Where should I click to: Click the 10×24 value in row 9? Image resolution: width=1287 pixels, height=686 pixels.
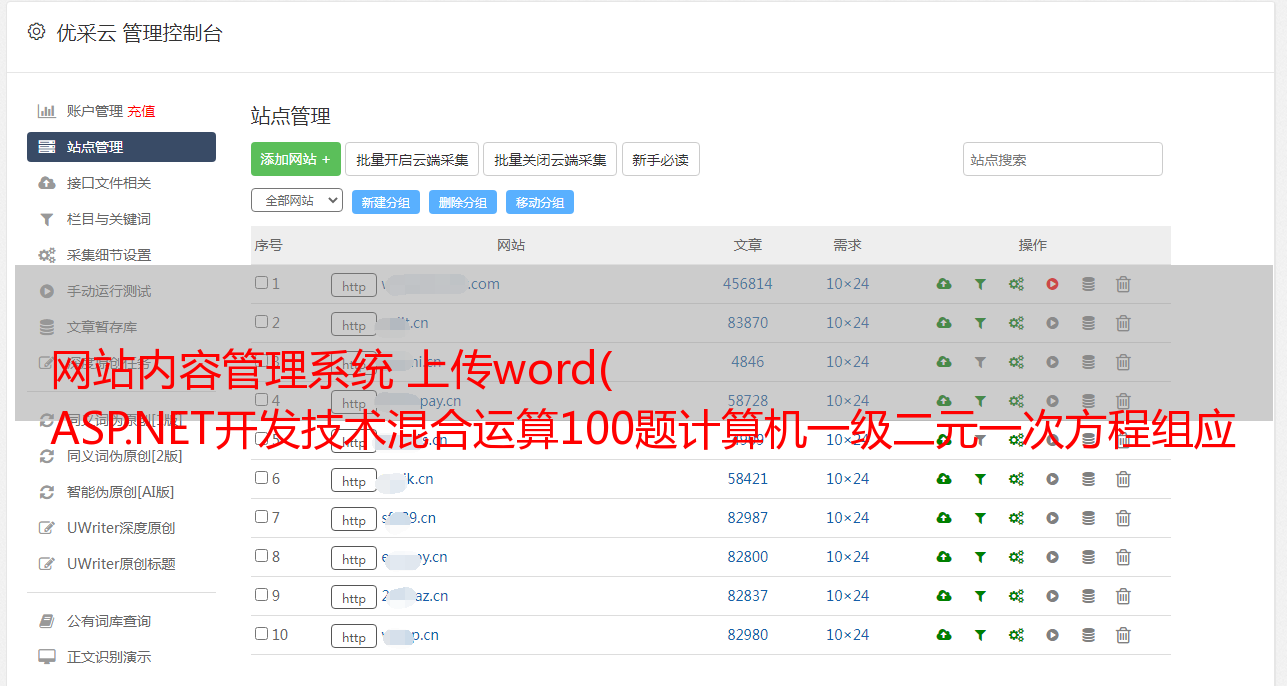pos(848,596)
